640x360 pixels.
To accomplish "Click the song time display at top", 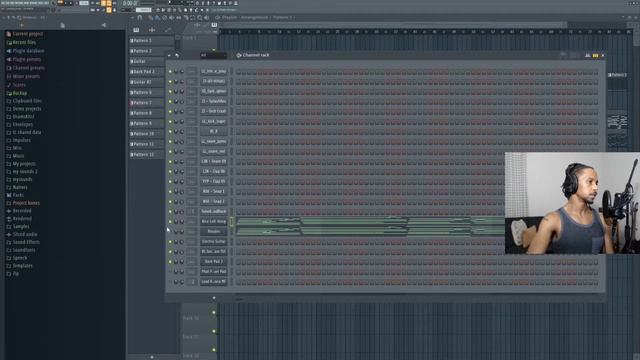I will [x=130, y=3].
